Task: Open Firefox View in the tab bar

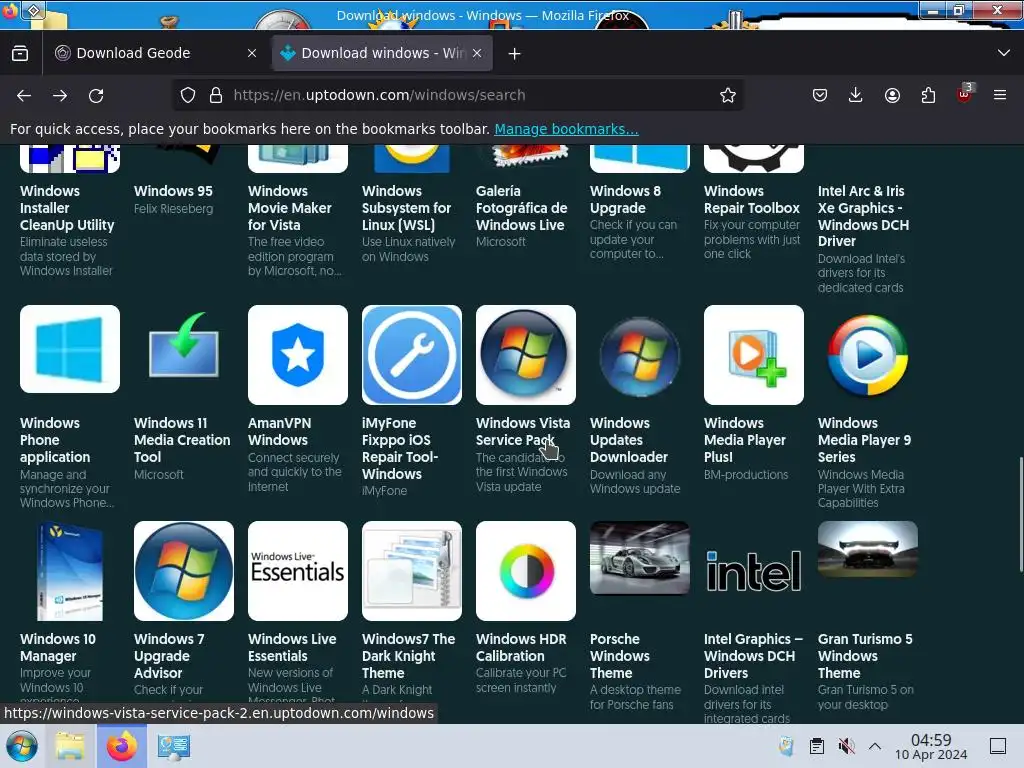Action: [20, 54]
